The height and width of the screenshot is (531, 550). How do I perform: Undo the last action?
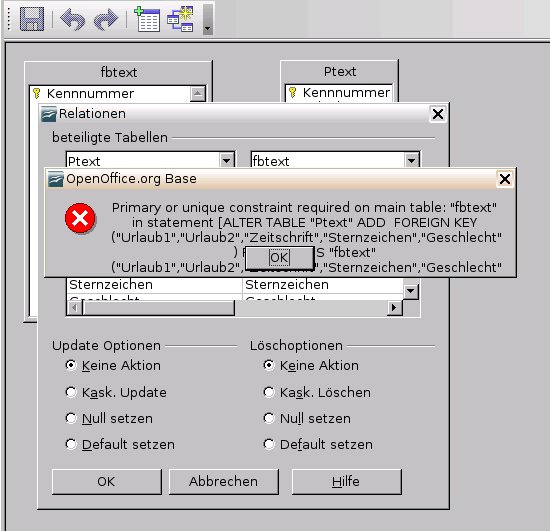[x=73, y=20]
